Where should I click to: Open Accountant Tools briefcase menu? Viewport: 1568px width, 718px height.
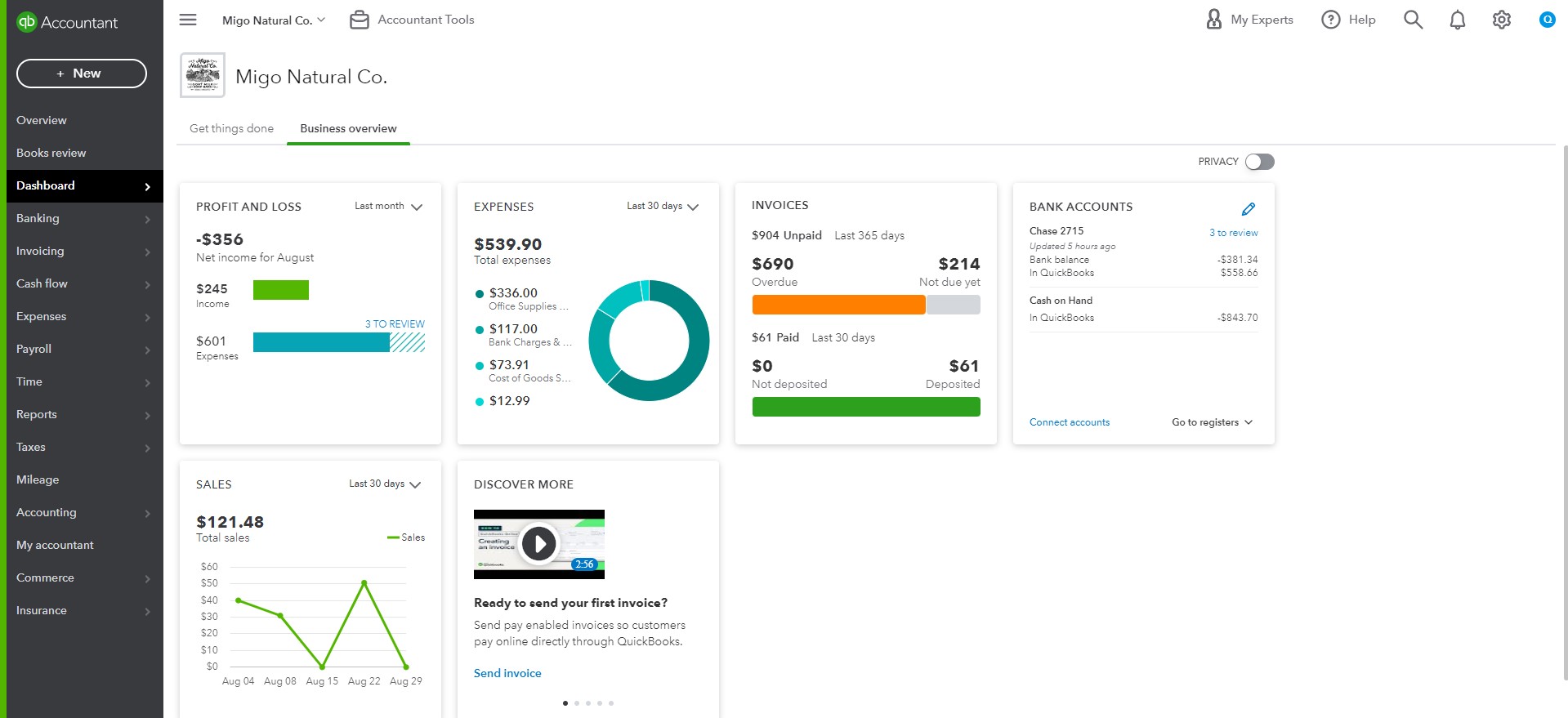click(x=412, y=20)
